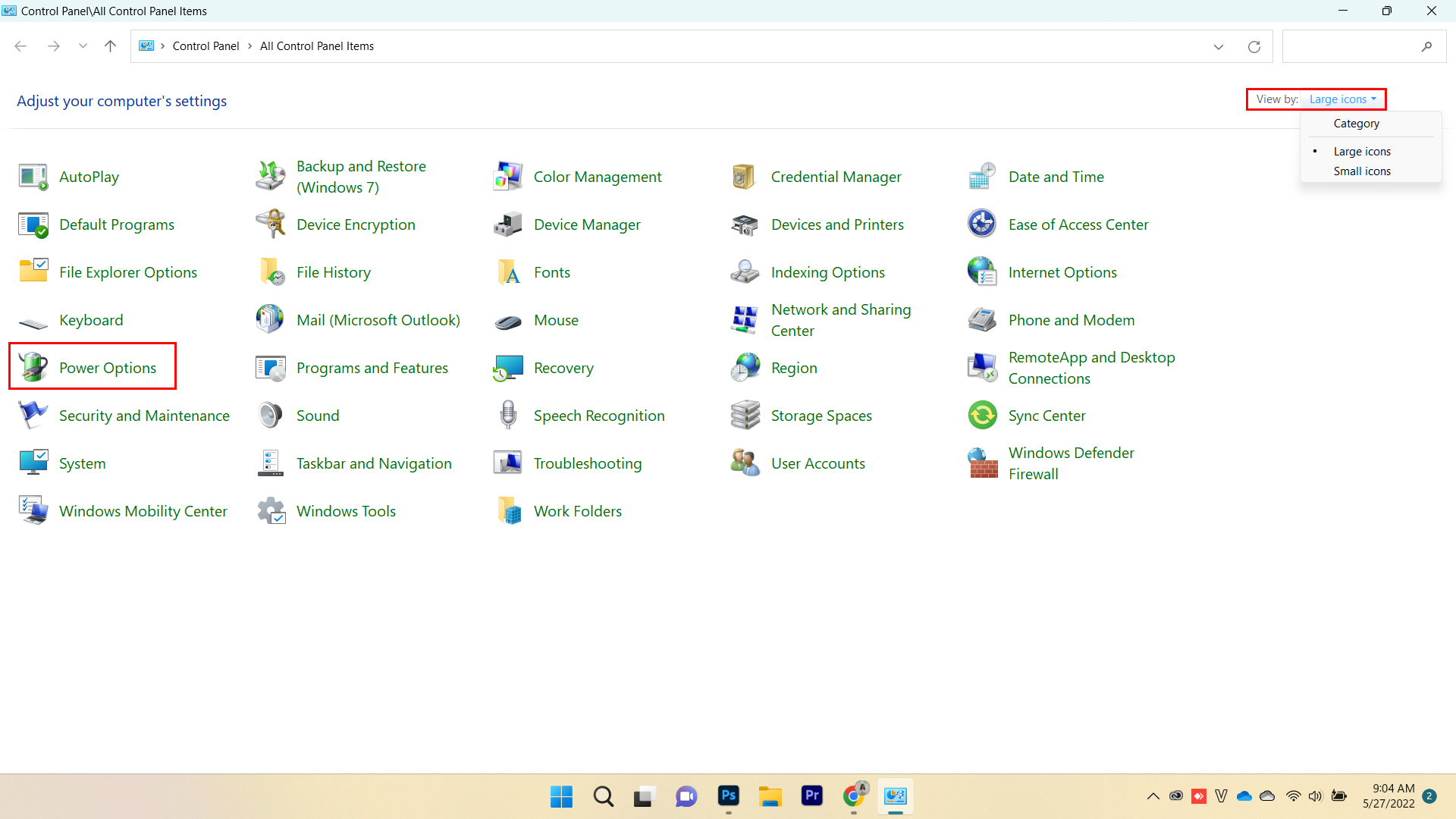Open the Date and Time icon
Image resolution: width=1456 pixels, height=819 pixels.
(983, 177)
